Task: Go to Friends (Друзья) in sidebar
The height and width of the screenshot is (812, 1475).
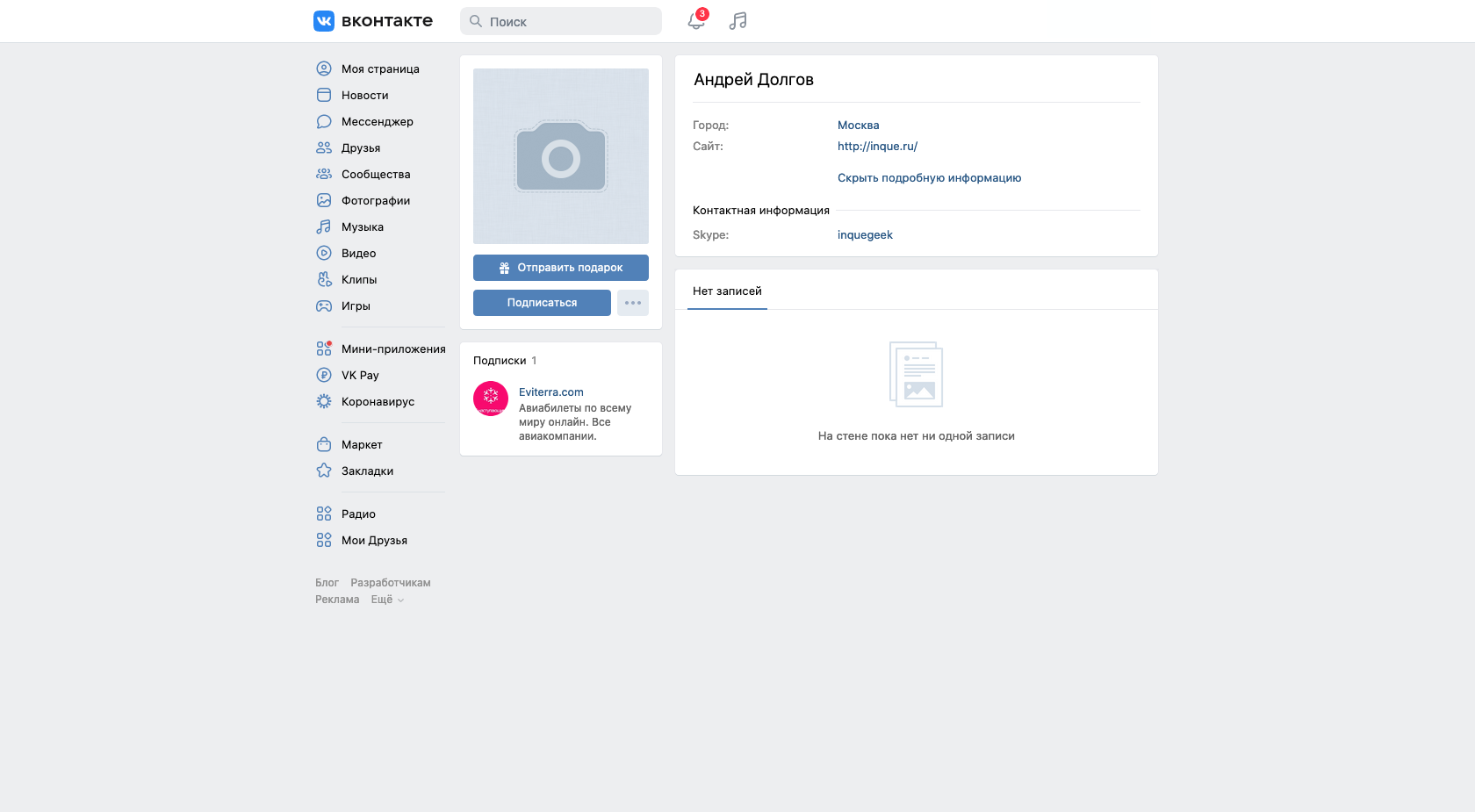Action: (360, 148)
